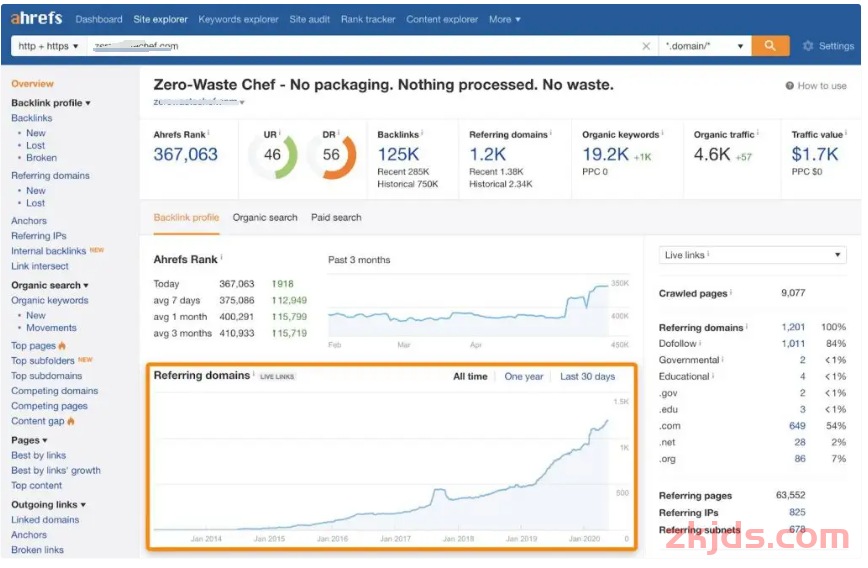The height and width of the screenshot is (568, 868).
Task: Open the Backlinks sidebar link
Action: coord(32,118)
